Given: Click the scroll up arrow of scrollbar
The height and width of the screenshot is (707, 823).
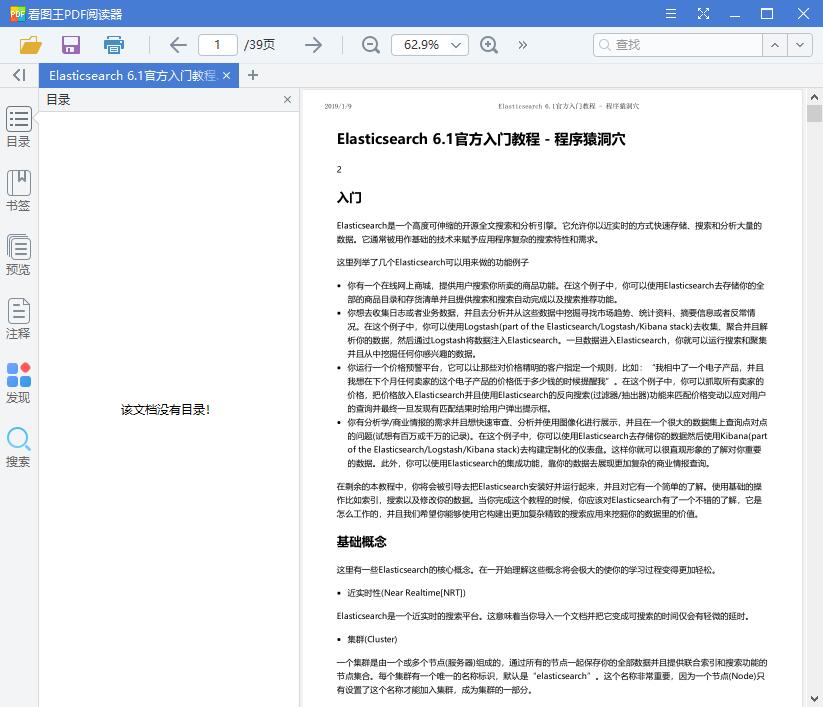Looking at the screenshot, I should pos(814,97).
